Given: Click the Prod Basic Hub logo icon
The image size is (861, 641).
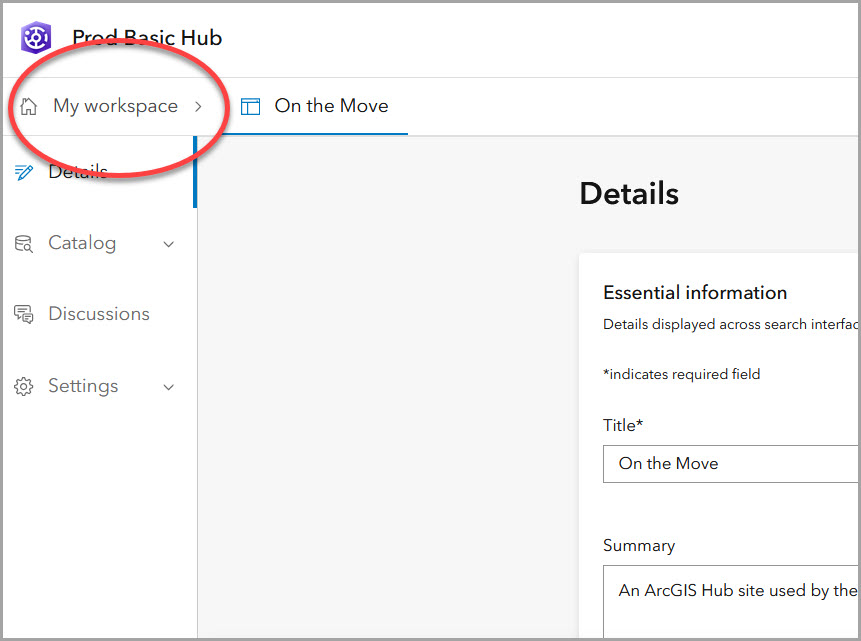Looking at the screenshot, I should tap(36, 38).
